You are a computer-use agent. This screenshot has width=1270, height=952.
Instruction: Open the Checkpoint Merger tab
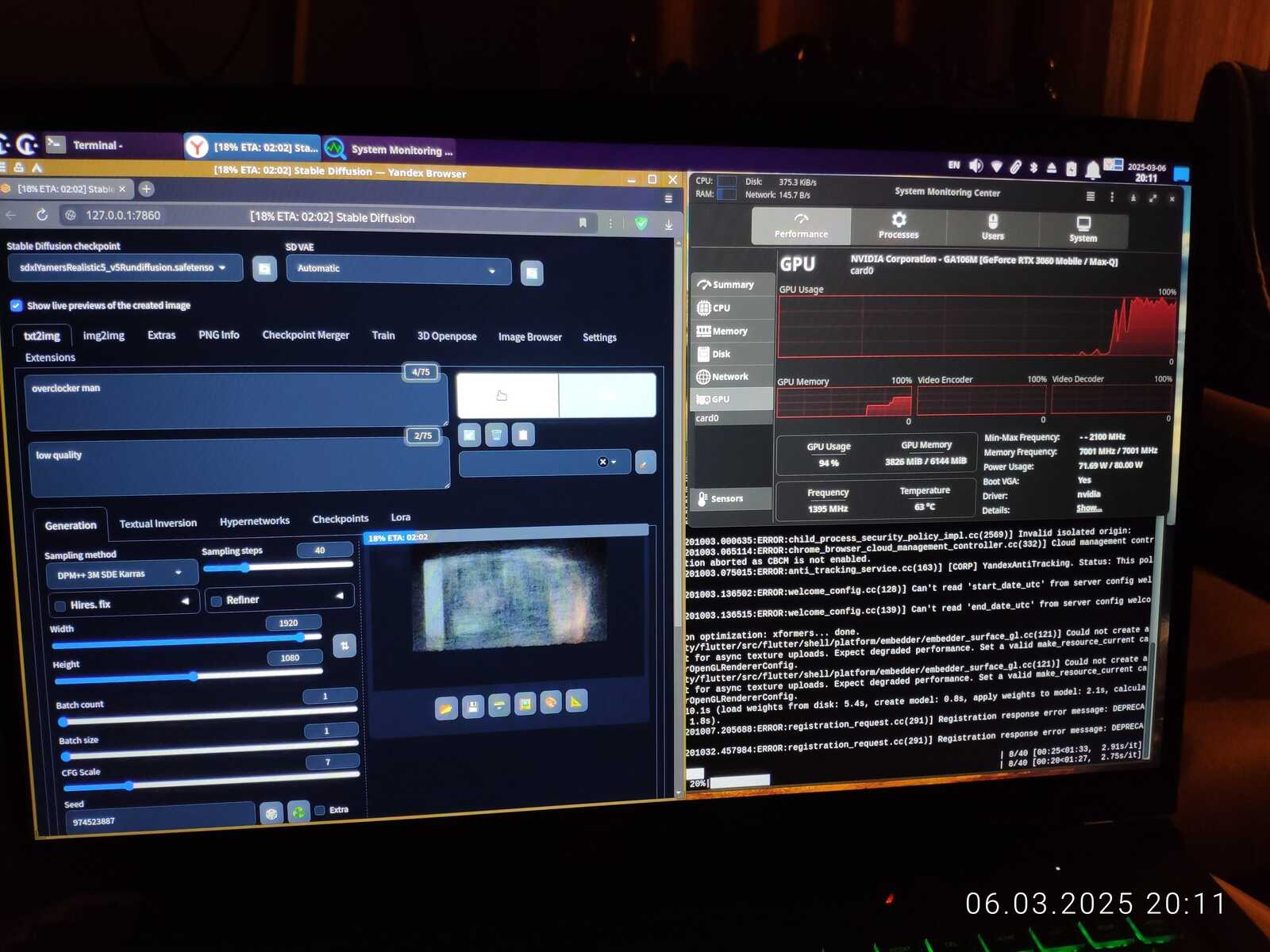point(306,336)
